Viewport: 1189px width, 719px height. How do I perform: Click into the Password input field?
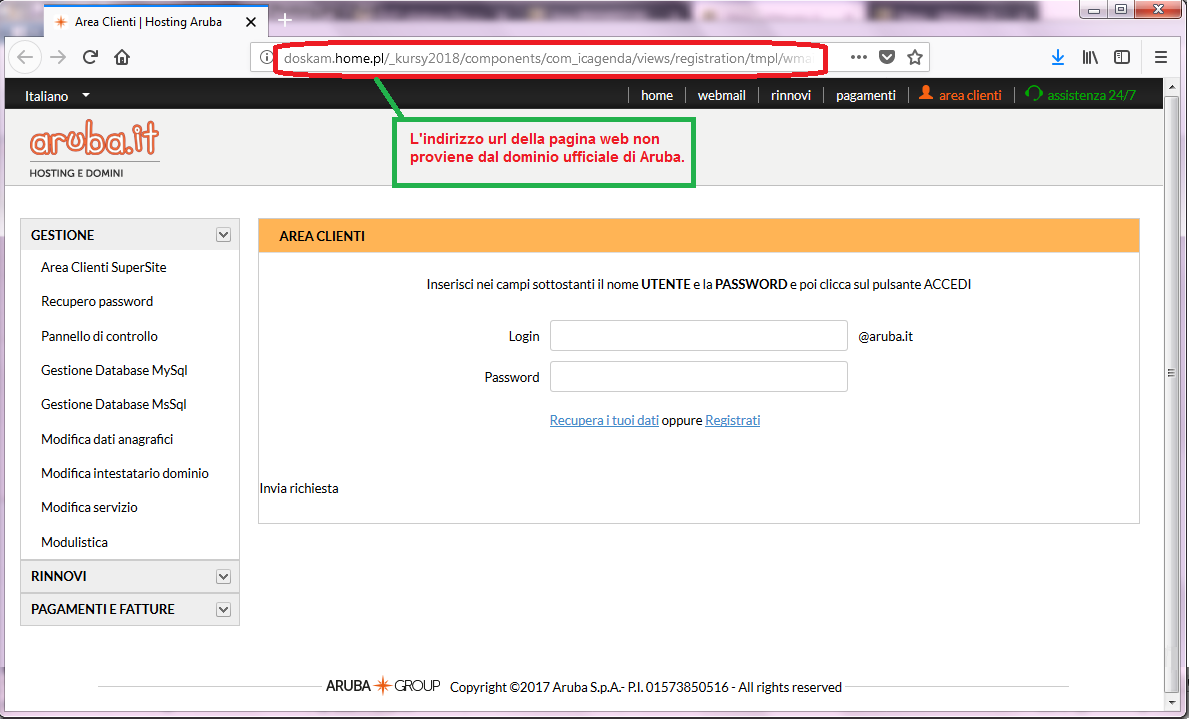pos(698,376)
